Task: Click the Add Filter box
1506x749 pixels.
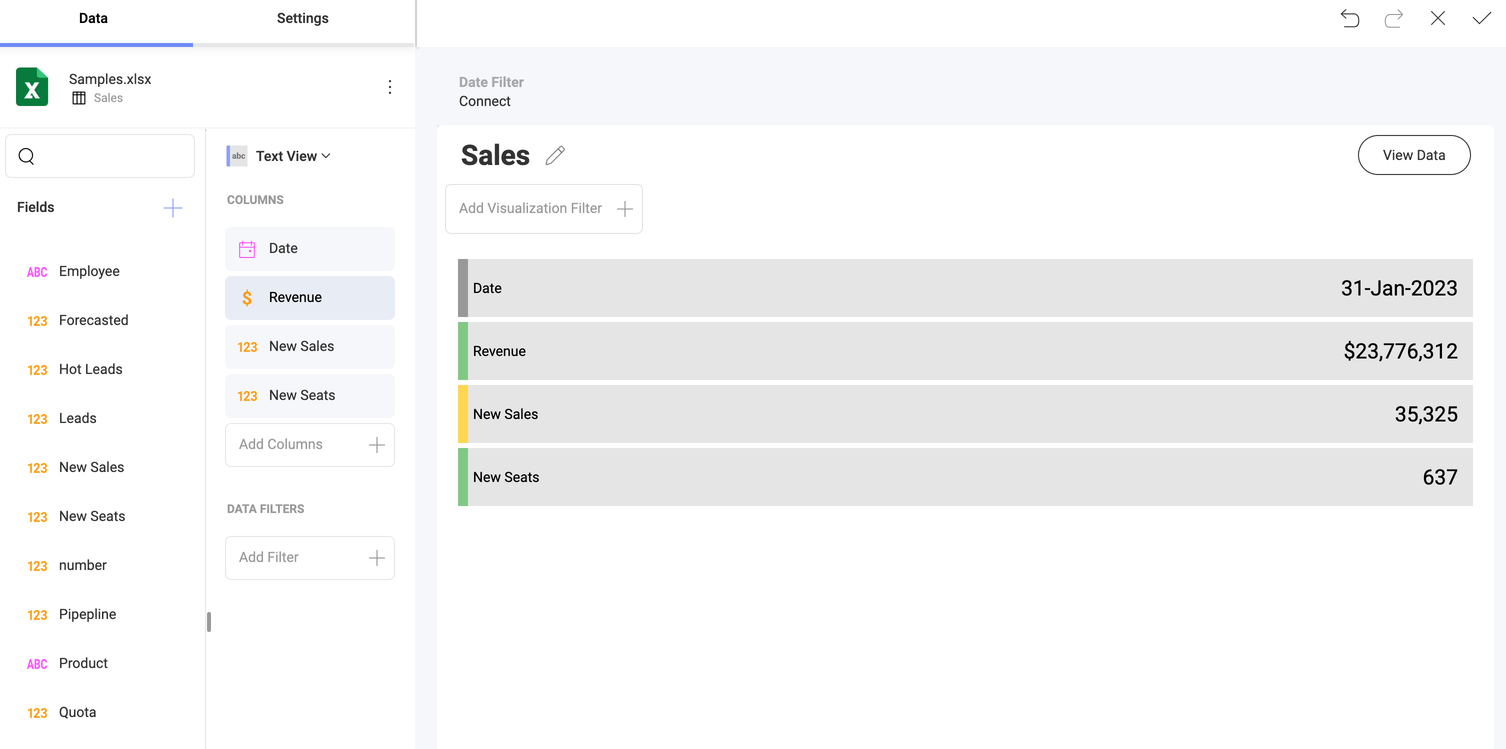Action: point(310,558)
